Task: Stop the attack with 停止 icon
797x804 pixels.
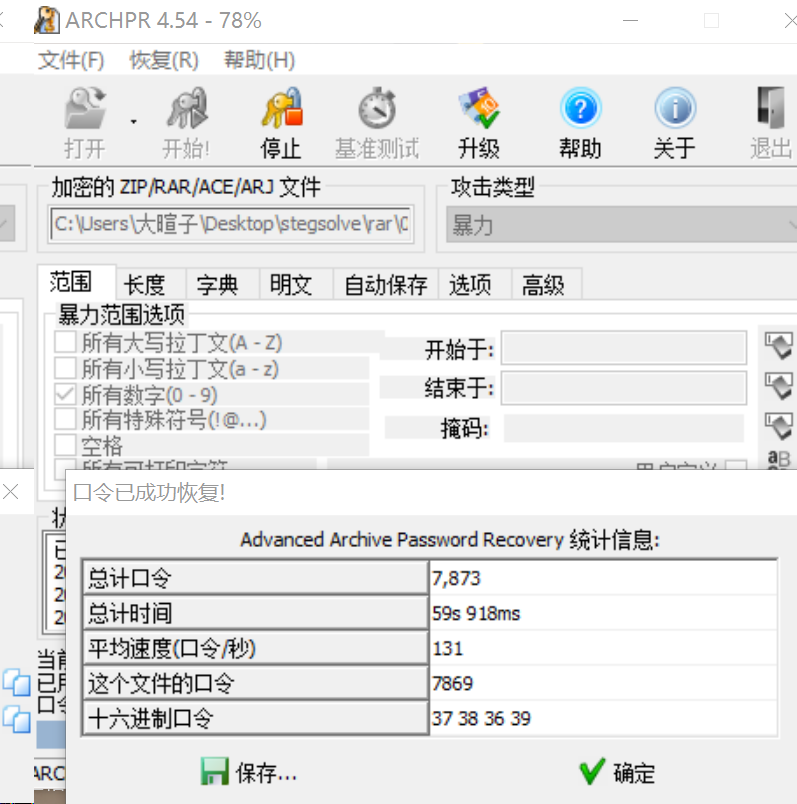Action: (282, 108)
